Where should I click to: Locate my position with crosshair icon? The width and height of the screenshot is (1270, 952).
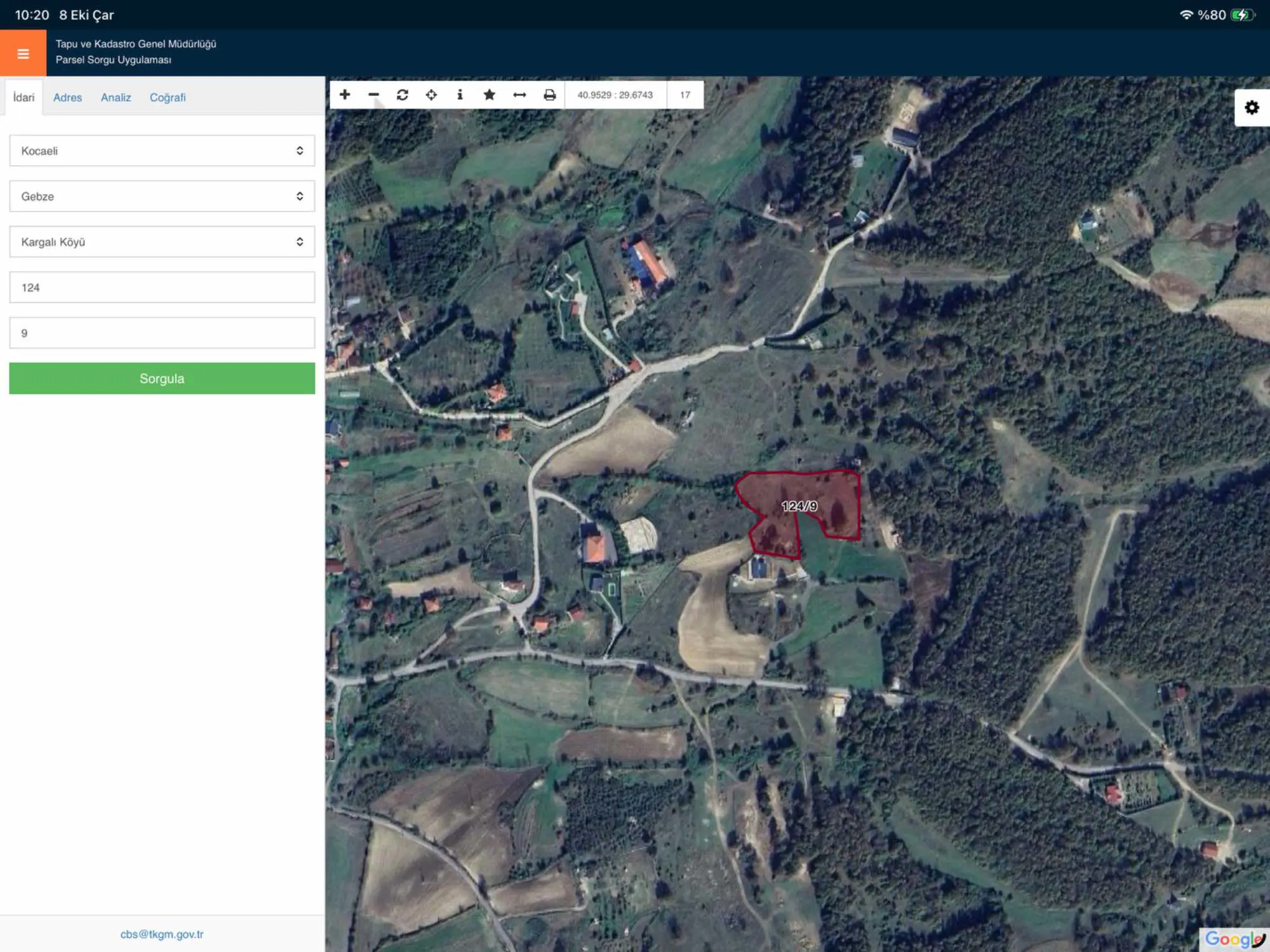click(431, 95)
